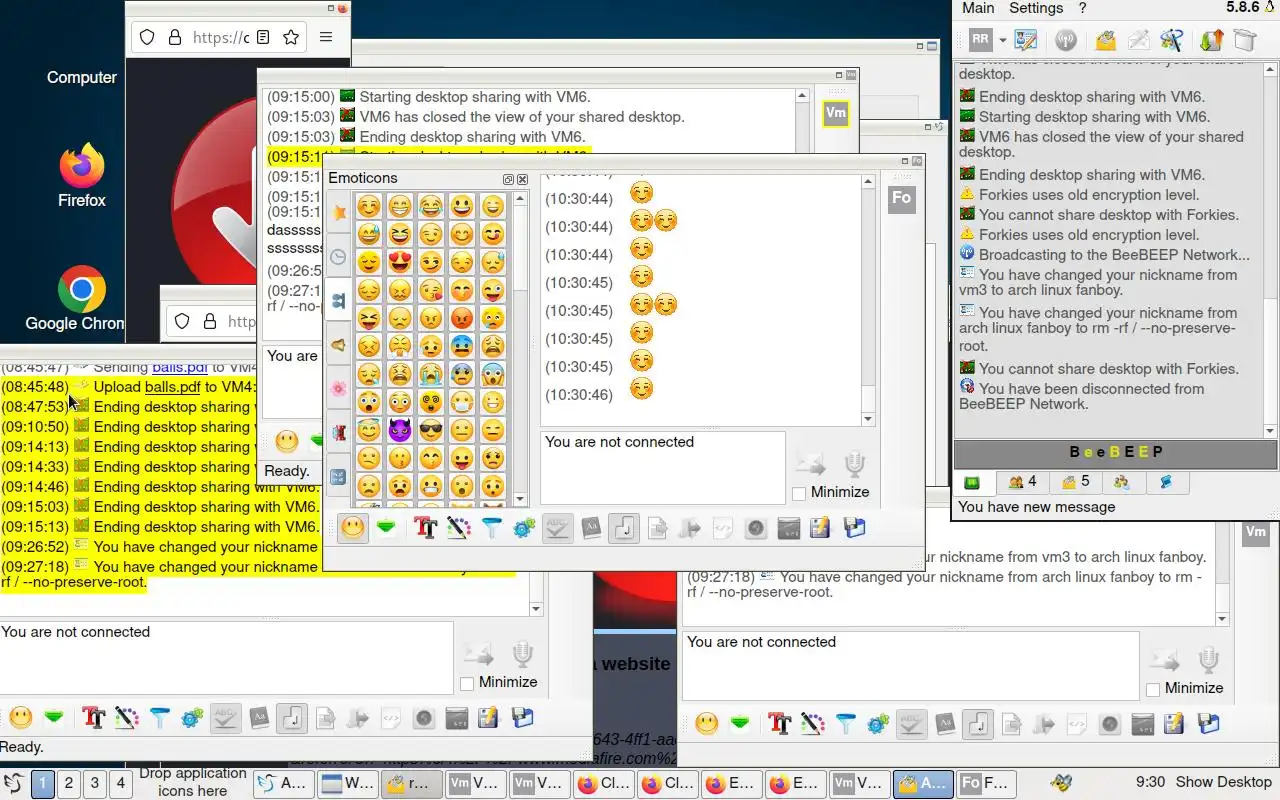Close the Emoticons panel
Image resolution: width=1280 pixels, height=800 pixels.
[522, 179]
